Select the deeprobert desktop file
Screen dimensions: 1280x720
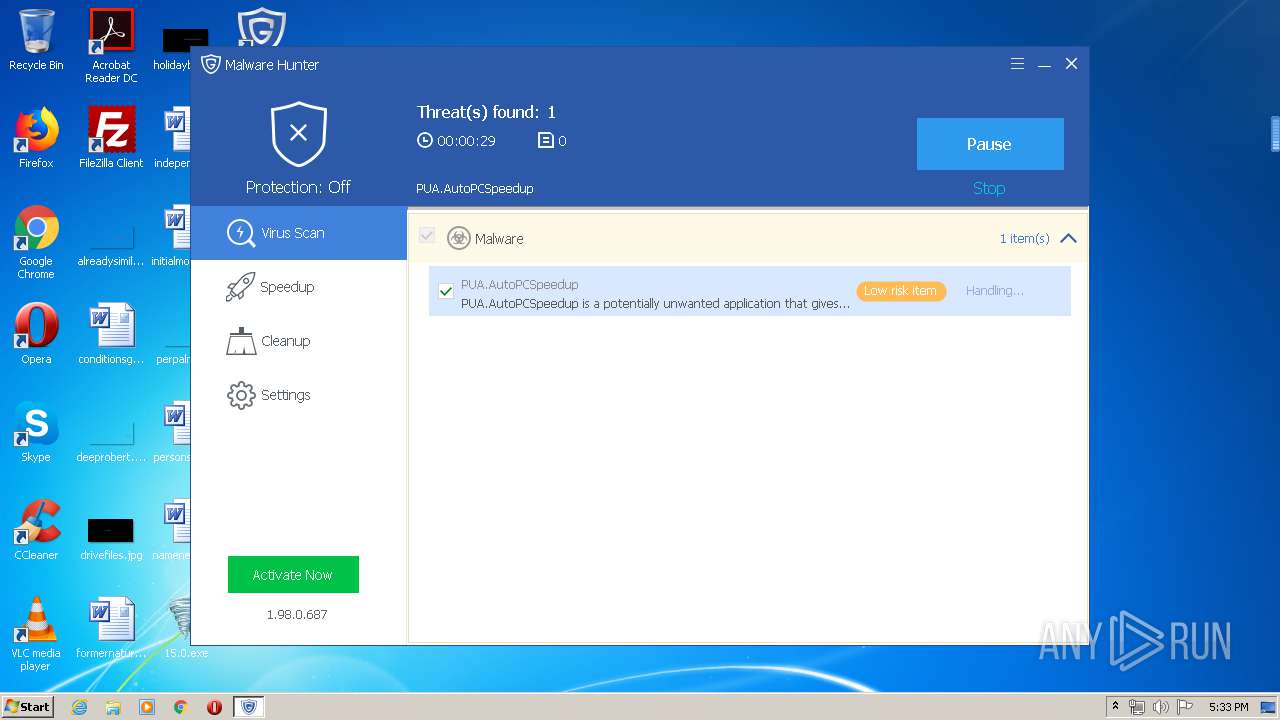point(111,442)
